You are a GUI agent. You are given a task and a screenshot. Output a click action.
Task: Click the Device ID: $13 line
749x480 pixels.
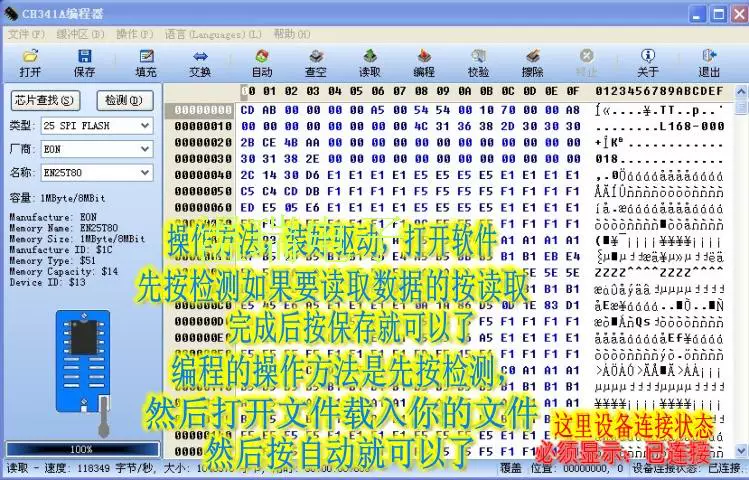[x=47, y=282]
